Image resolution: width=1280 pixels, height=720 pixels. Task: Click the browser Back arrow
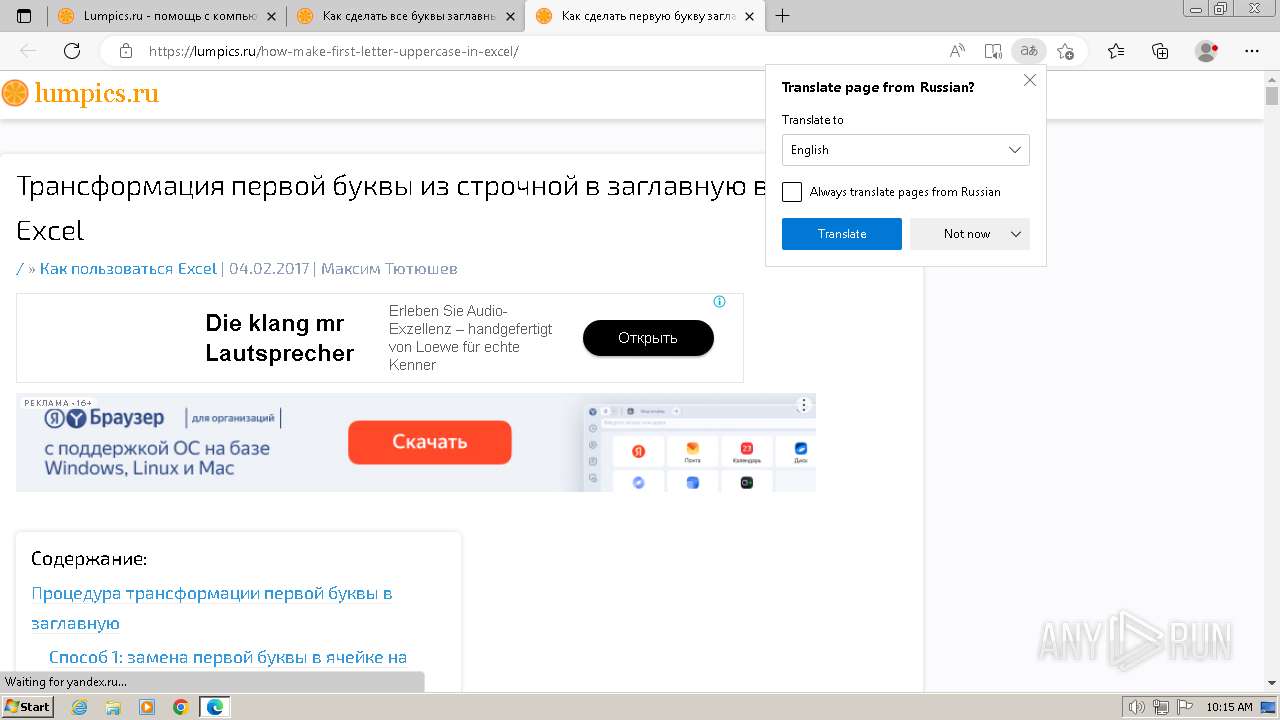point(28,51)
